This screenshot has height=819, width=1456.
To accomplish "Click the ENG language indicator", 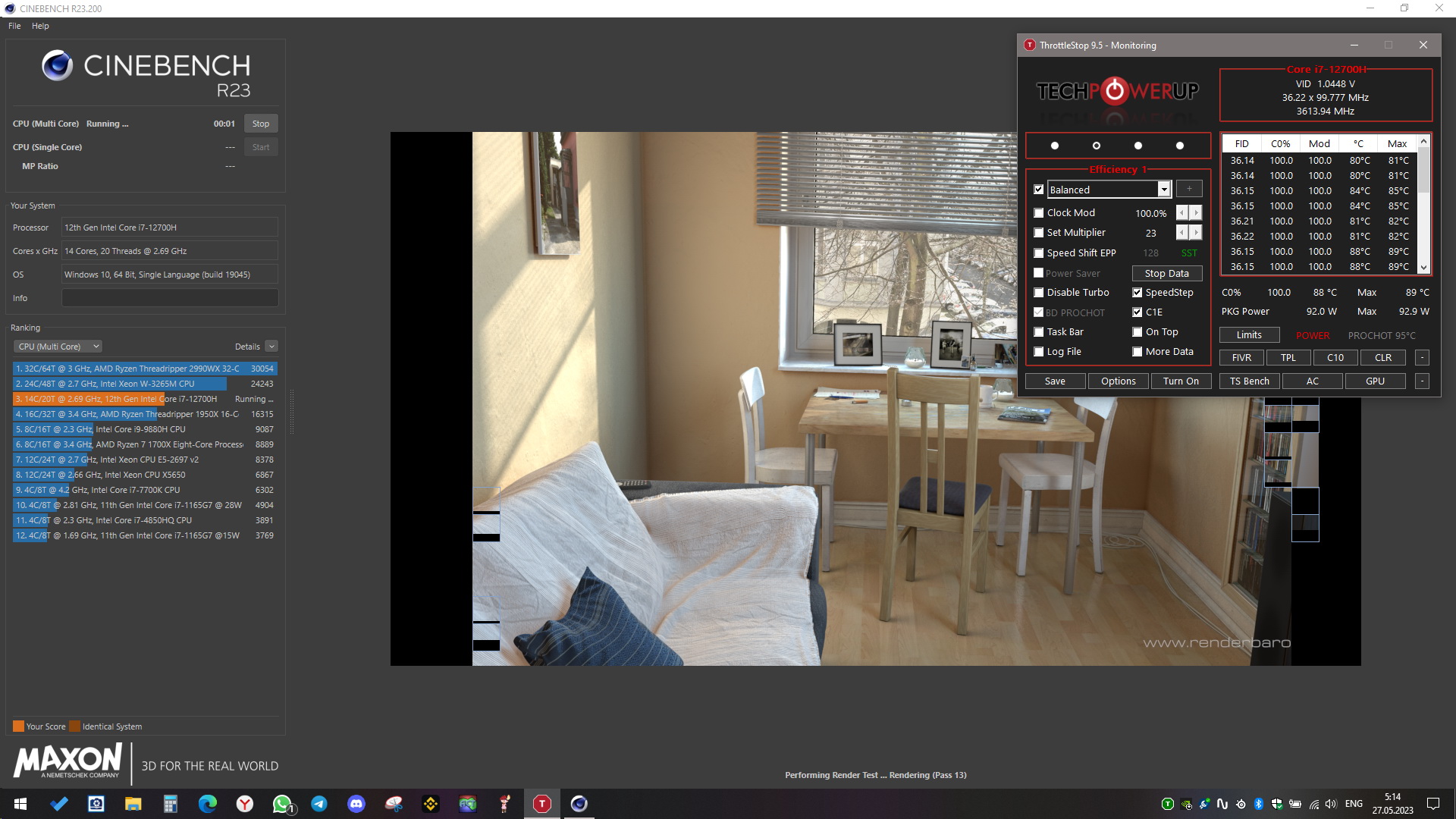I will point(1354,804).
